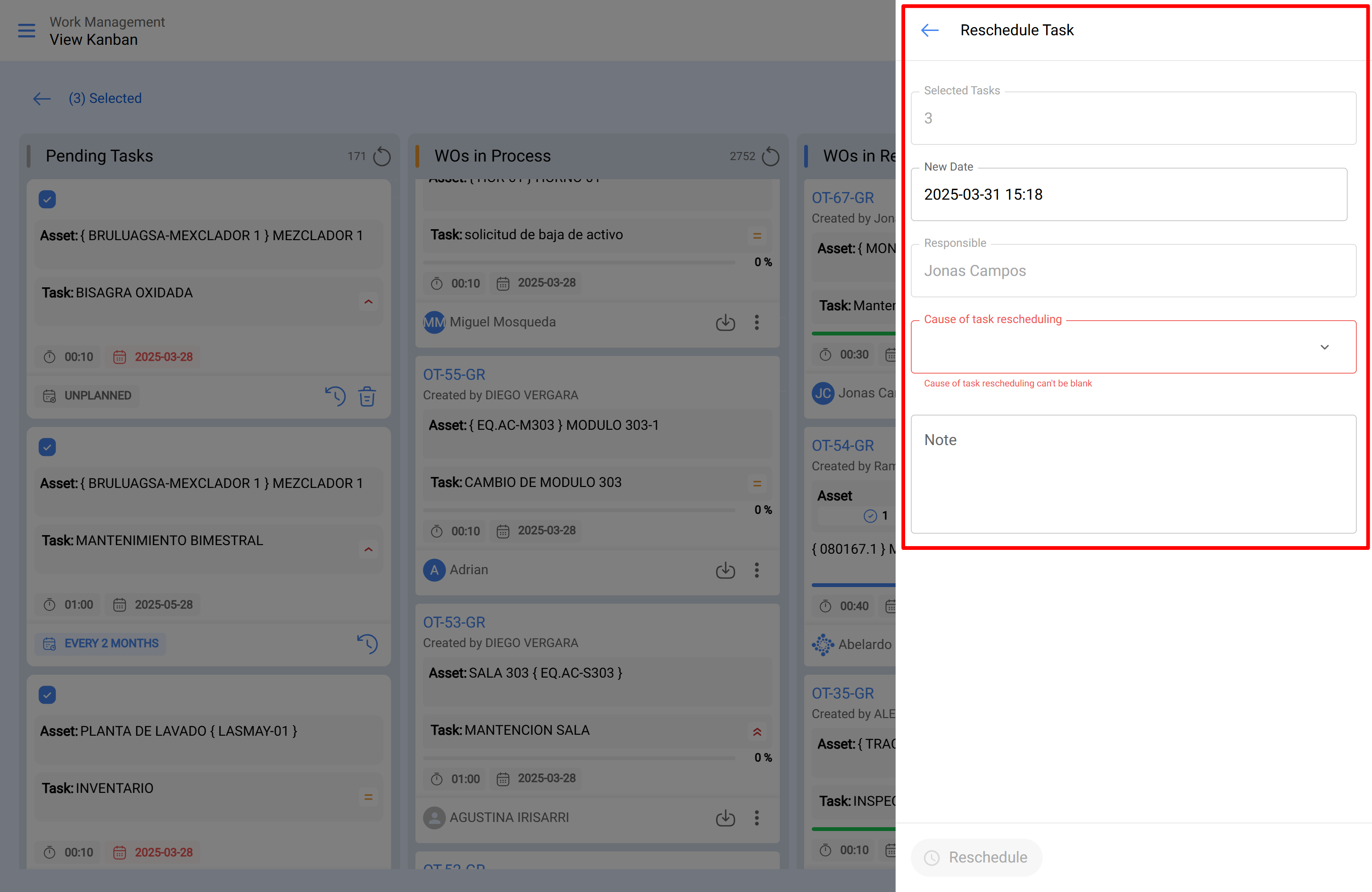Refresh the Pending Tasks column
The image size is (1372, 892).
[382, 156]
